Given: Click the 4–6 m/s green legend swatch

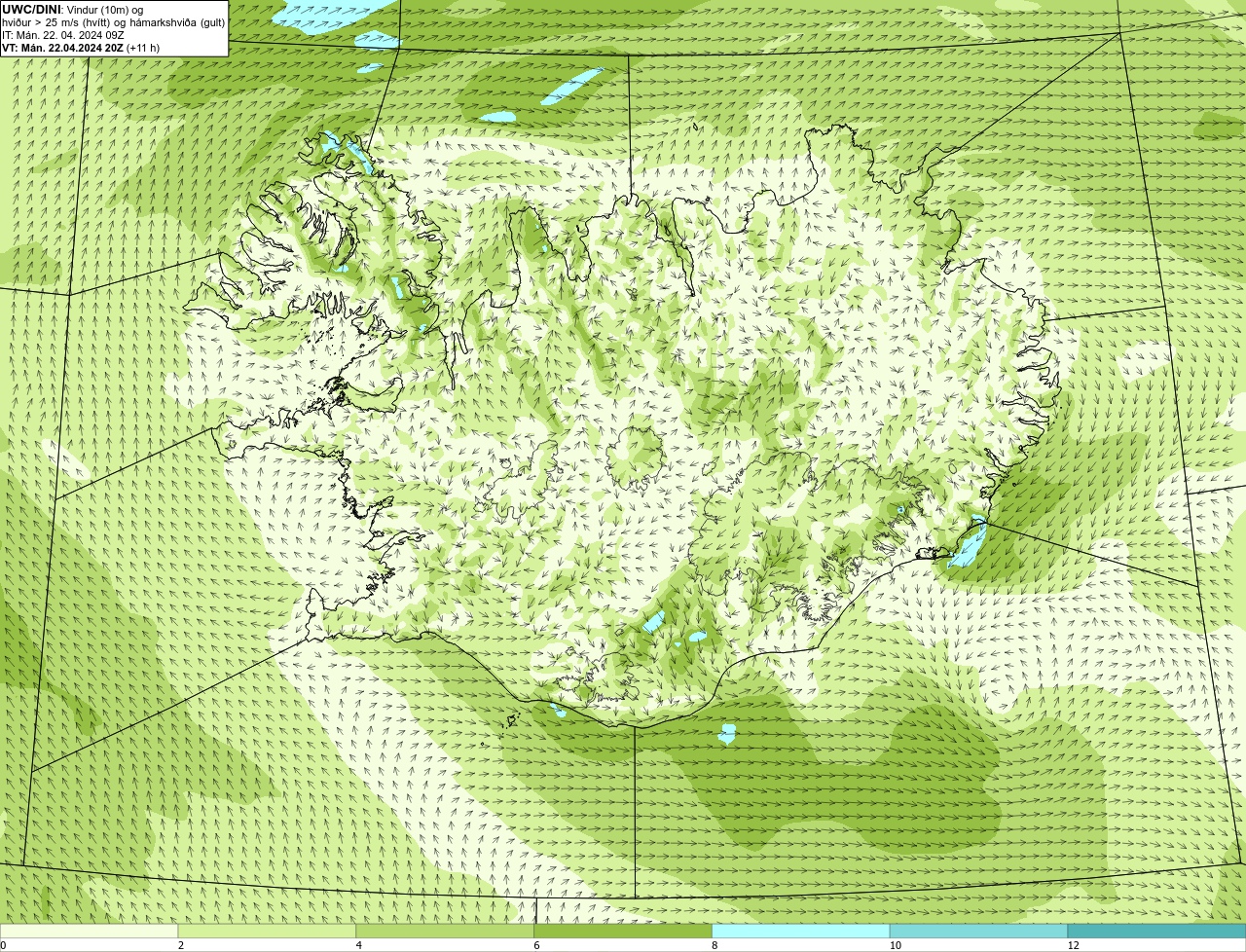Looking at the screenshot, I should point(445,931).
